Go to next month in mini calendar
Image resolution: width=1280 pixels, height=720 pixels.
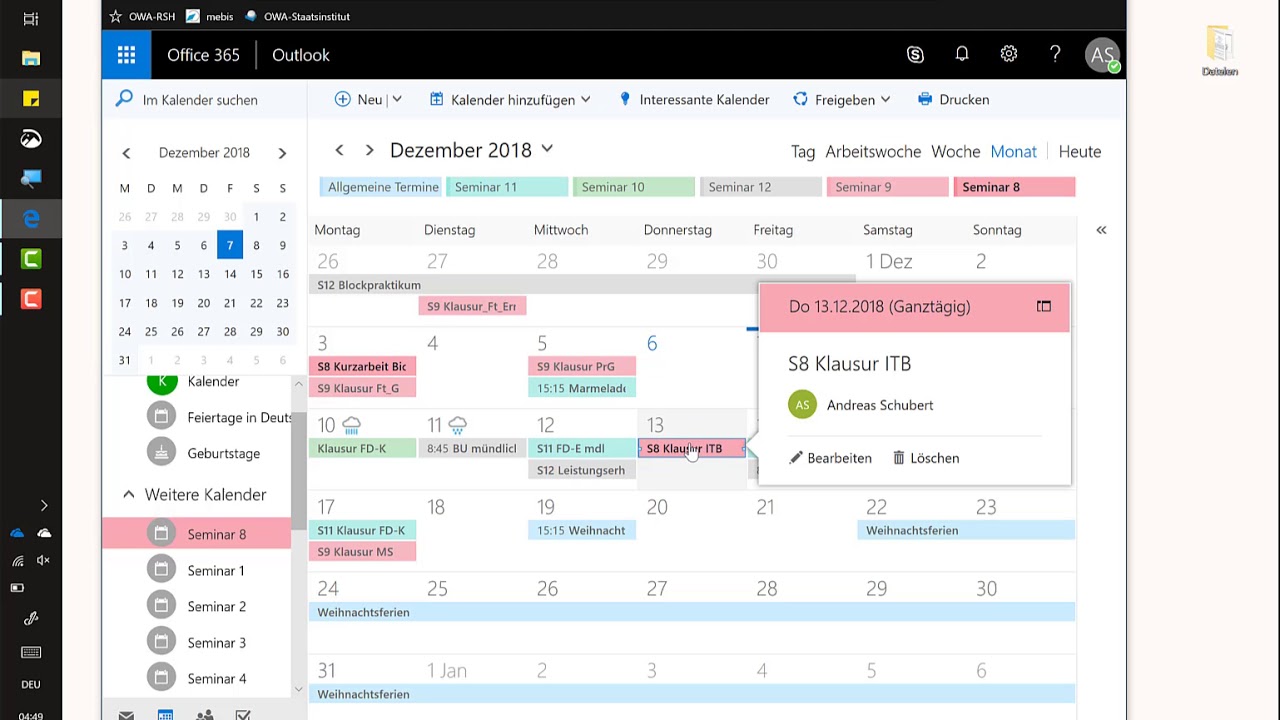282,153
